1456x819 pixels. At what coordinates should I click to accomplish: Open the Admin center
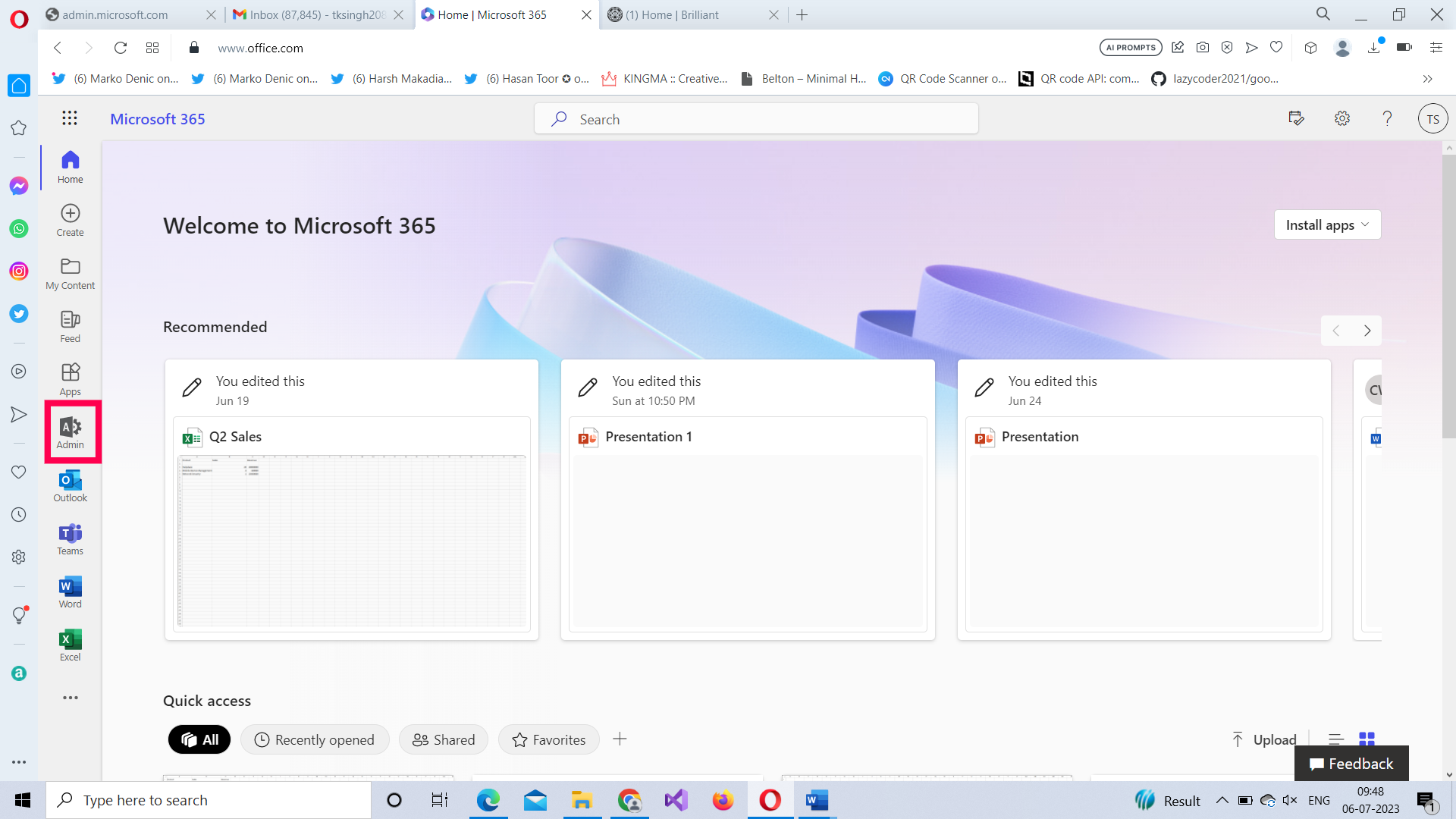click(x=70, y=432)
